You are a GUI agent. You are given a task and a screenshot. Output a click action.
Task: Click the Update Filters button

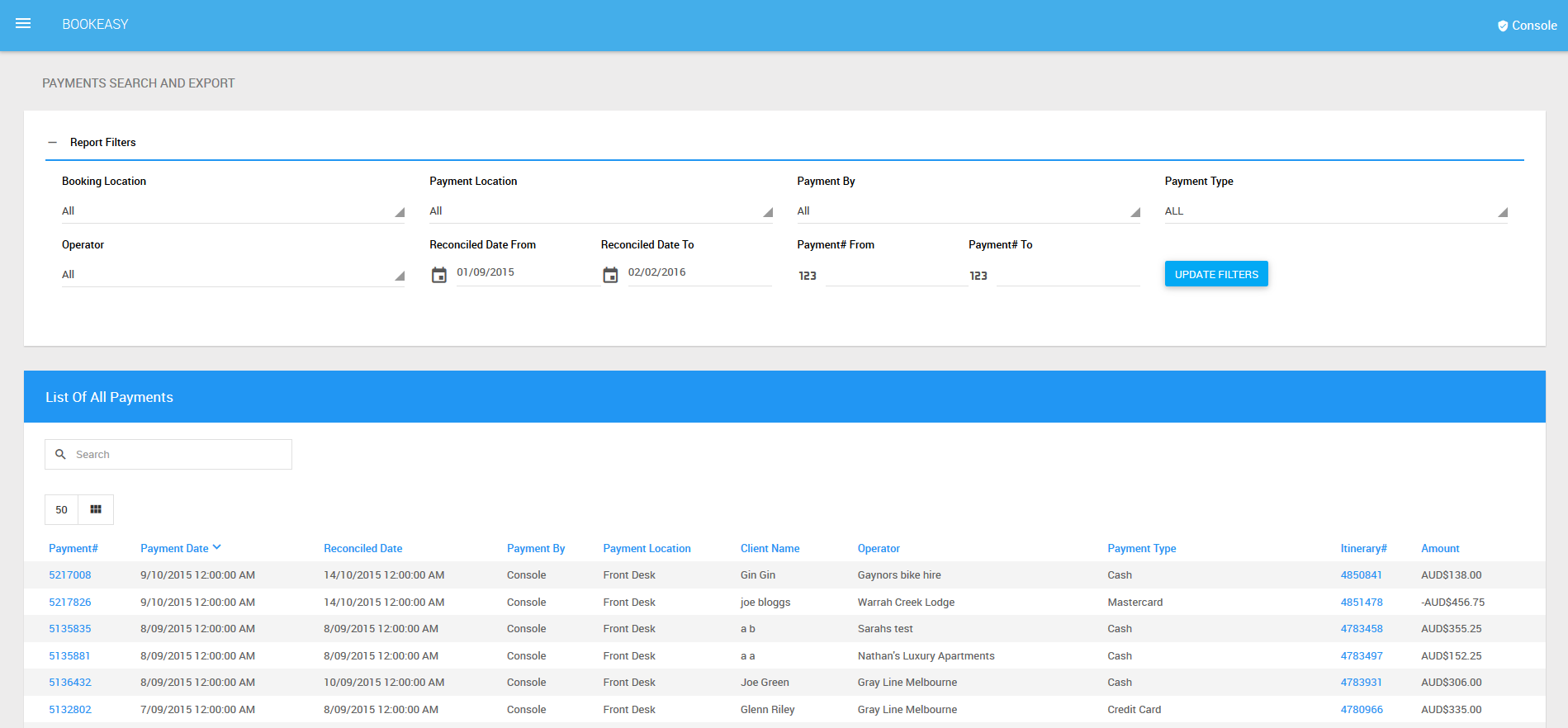[1216, 274]
